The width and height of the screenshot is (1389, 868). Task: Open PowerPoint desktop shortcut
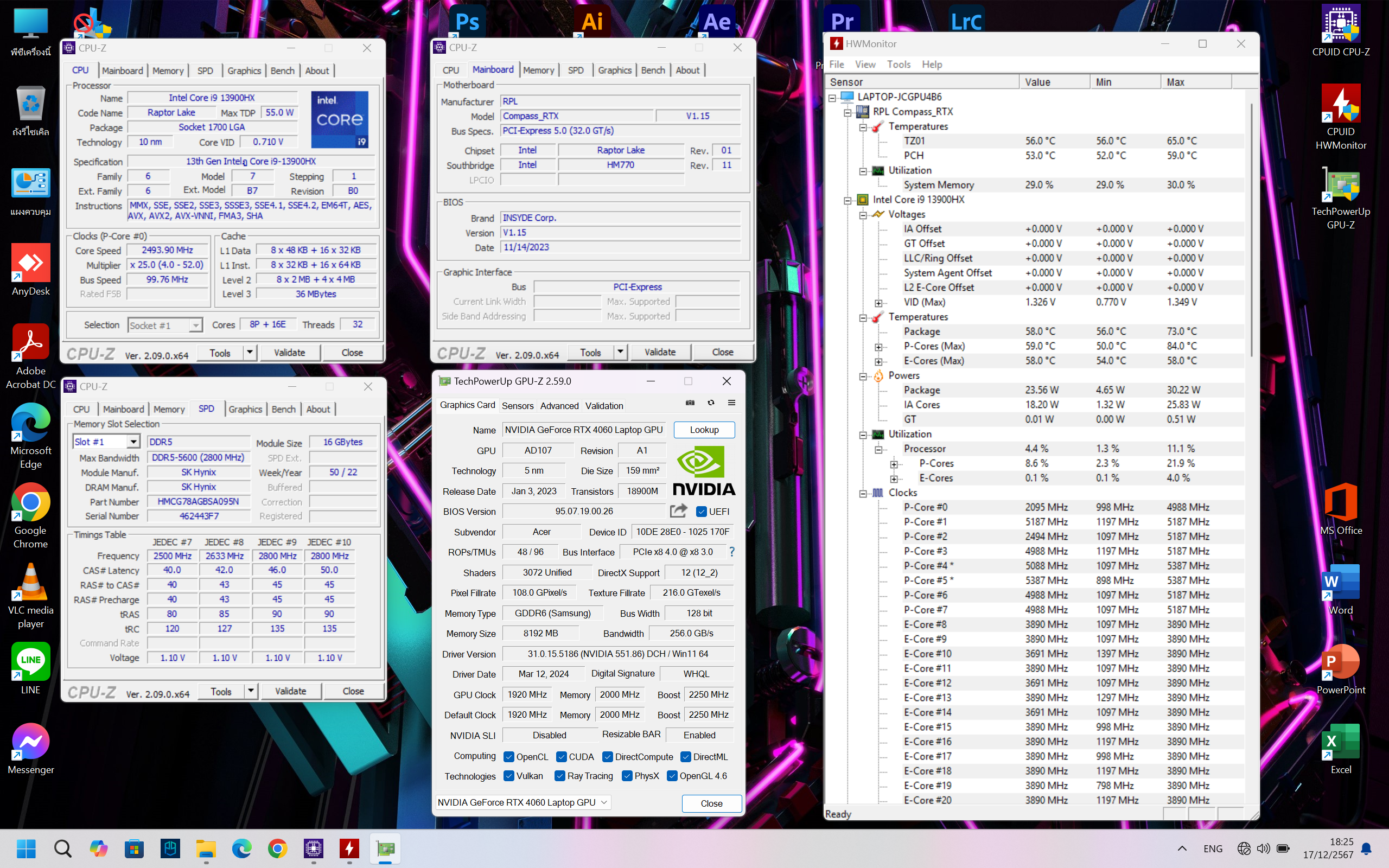1341,669
